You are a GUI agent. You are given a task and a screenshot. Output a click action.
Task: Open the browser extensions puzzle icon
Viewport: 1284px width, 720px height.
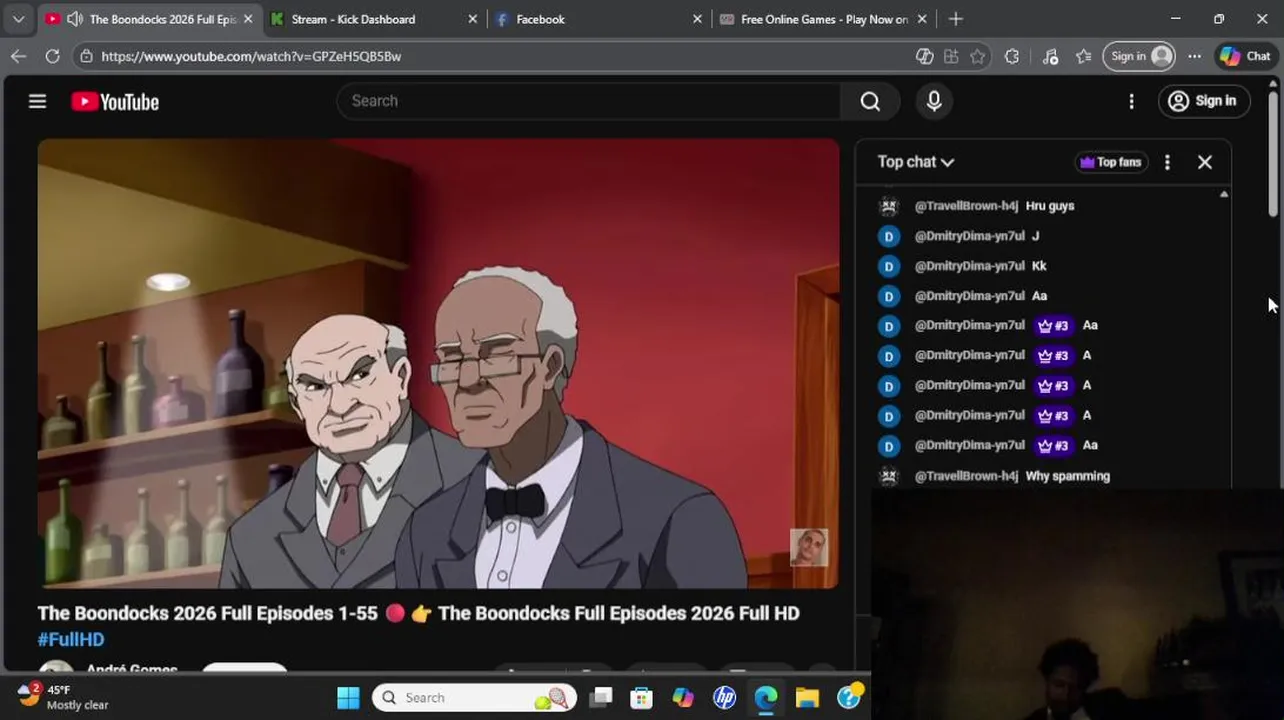[x=1012, y=56]
